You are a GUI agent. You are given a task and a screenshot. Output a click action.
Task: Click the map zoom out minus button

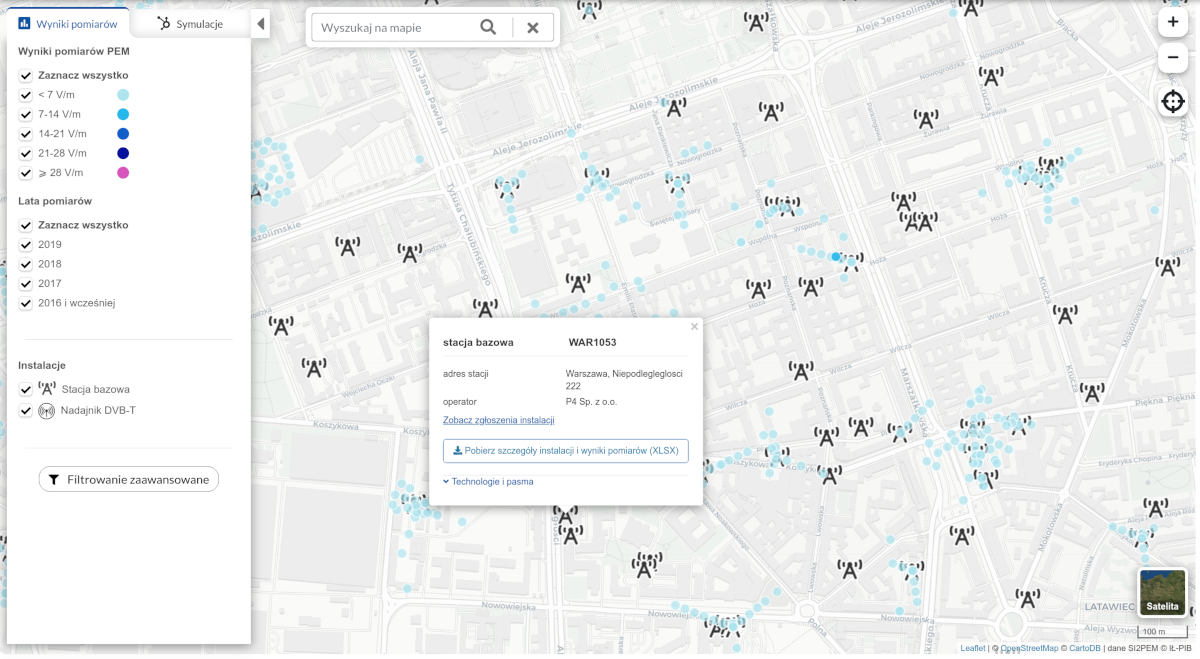pos(1173,59)
